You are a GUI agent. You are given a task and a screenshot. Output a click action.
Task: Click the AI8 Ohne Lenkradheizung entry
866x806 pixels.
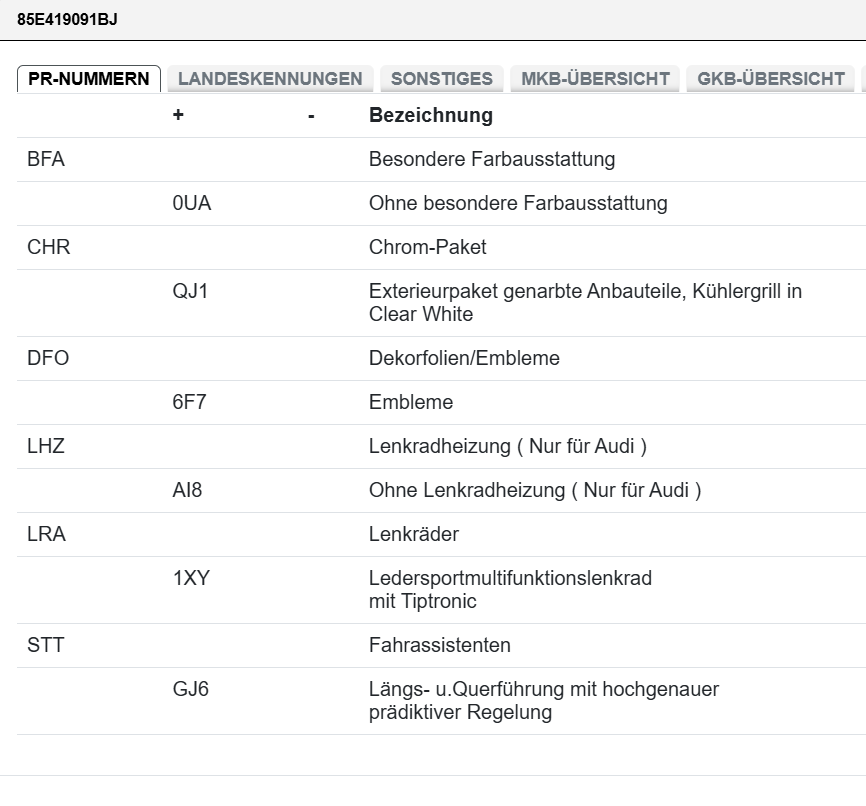pos(441,491)
